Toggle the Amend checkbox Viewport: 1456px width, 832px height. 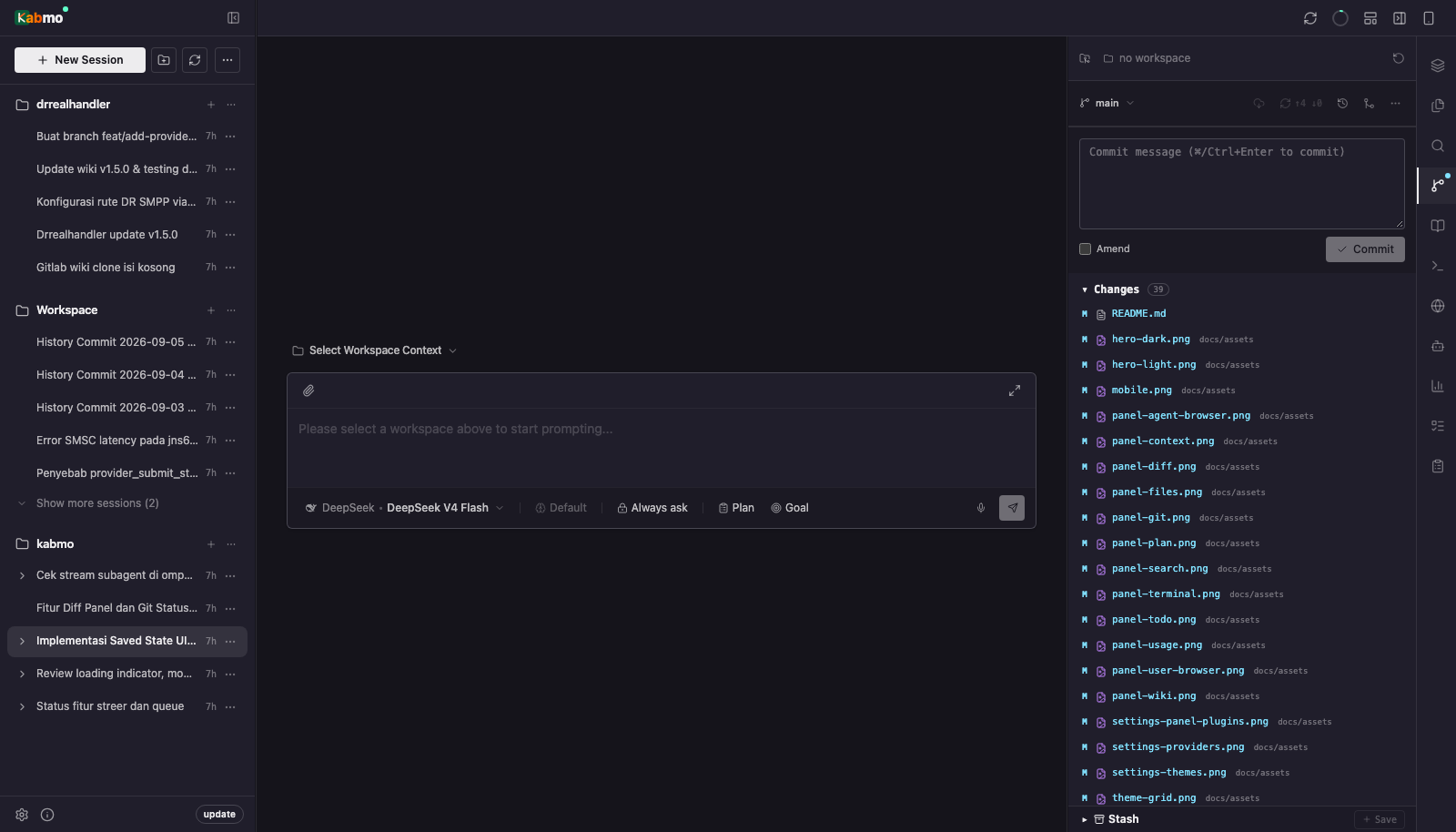click(x=1085, y=249)
